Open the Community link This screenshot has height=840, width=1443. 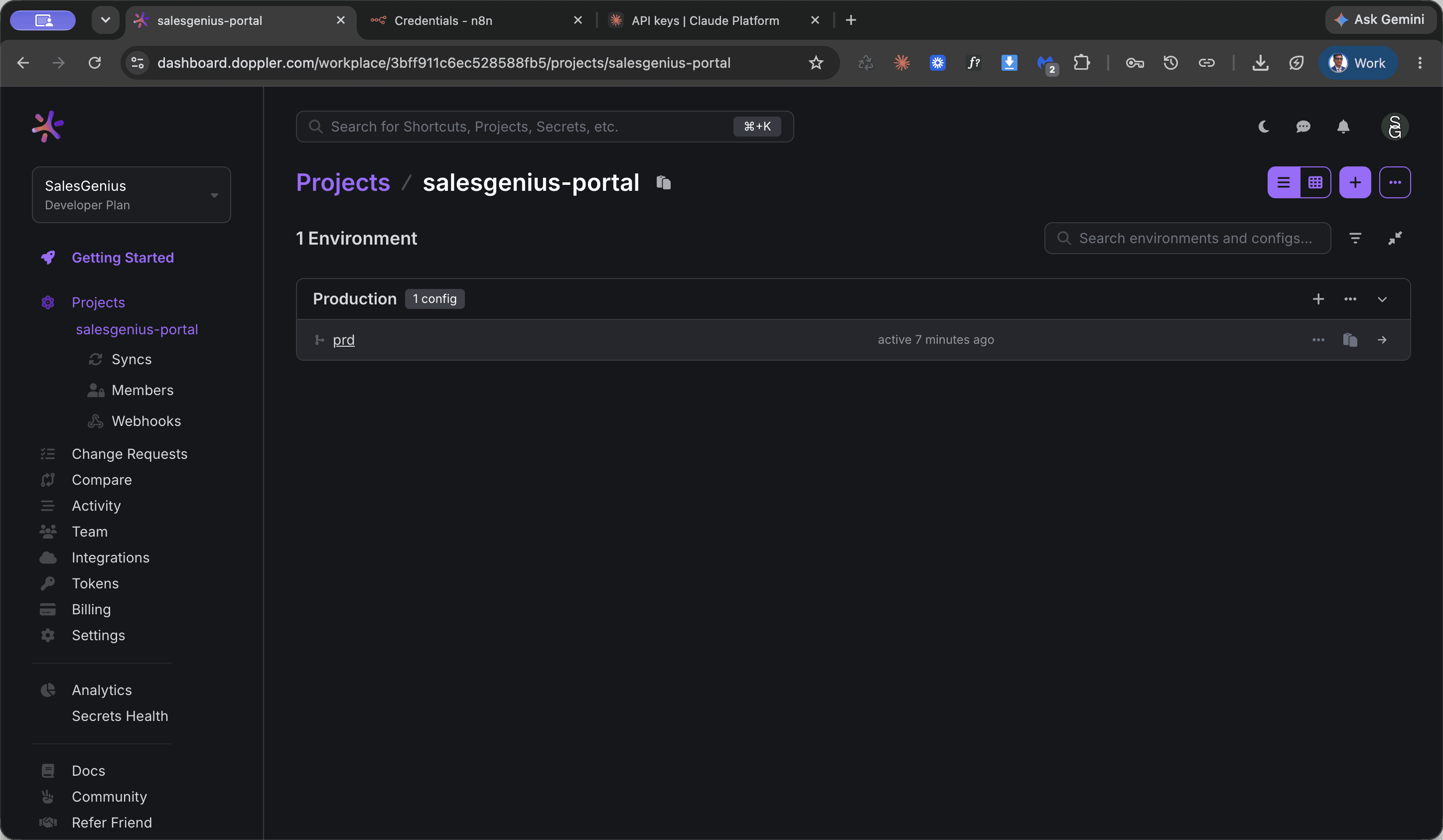click(109, 797)
